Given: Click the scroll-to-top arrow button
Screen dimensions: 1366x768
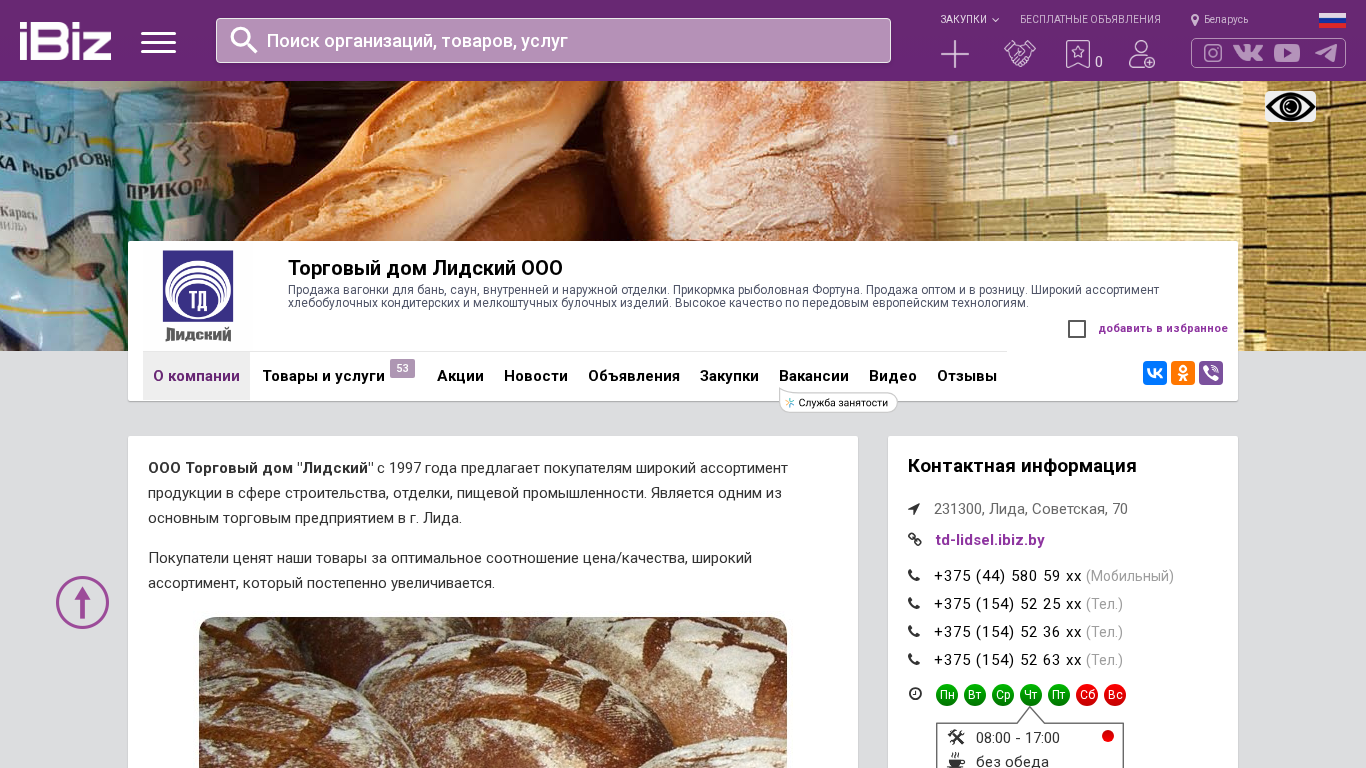Looking at the screenshot, I should click(x=82, y=602).
